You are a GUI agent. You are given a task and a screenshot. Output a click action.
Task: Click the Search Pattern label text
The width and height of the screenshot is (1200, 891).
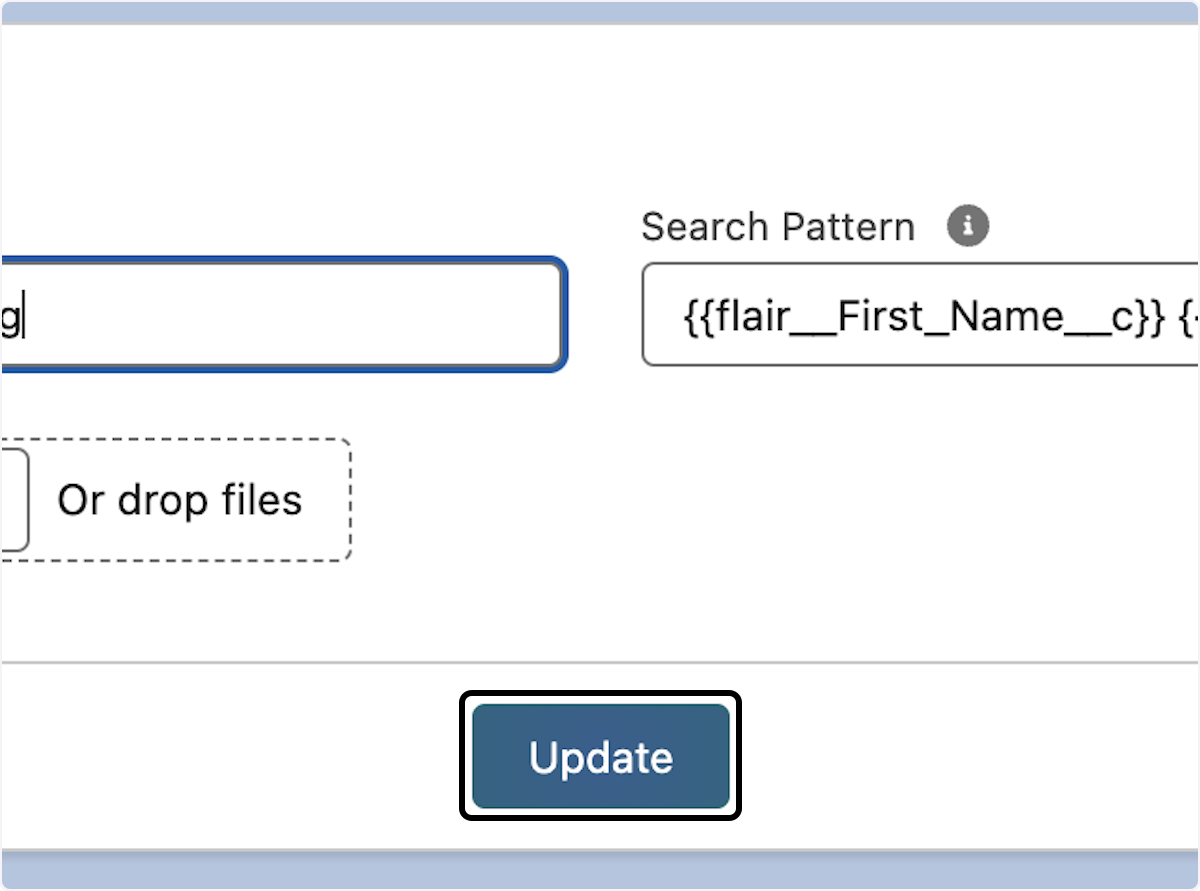tap(778, 226)
